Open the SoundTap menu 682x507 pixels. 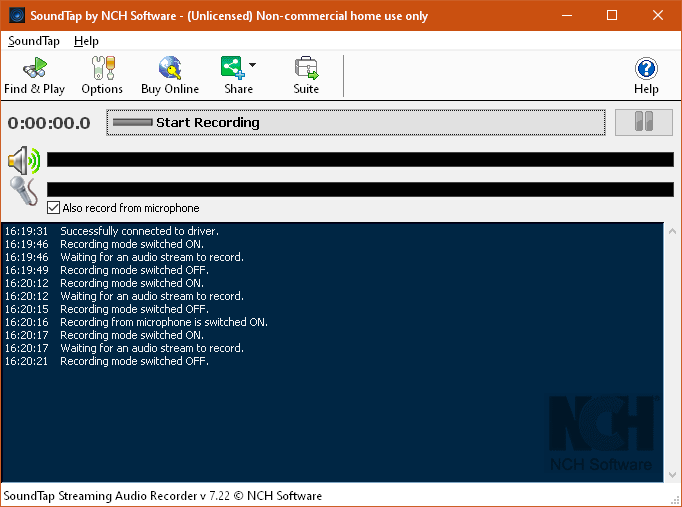click(x=34, y=41)
